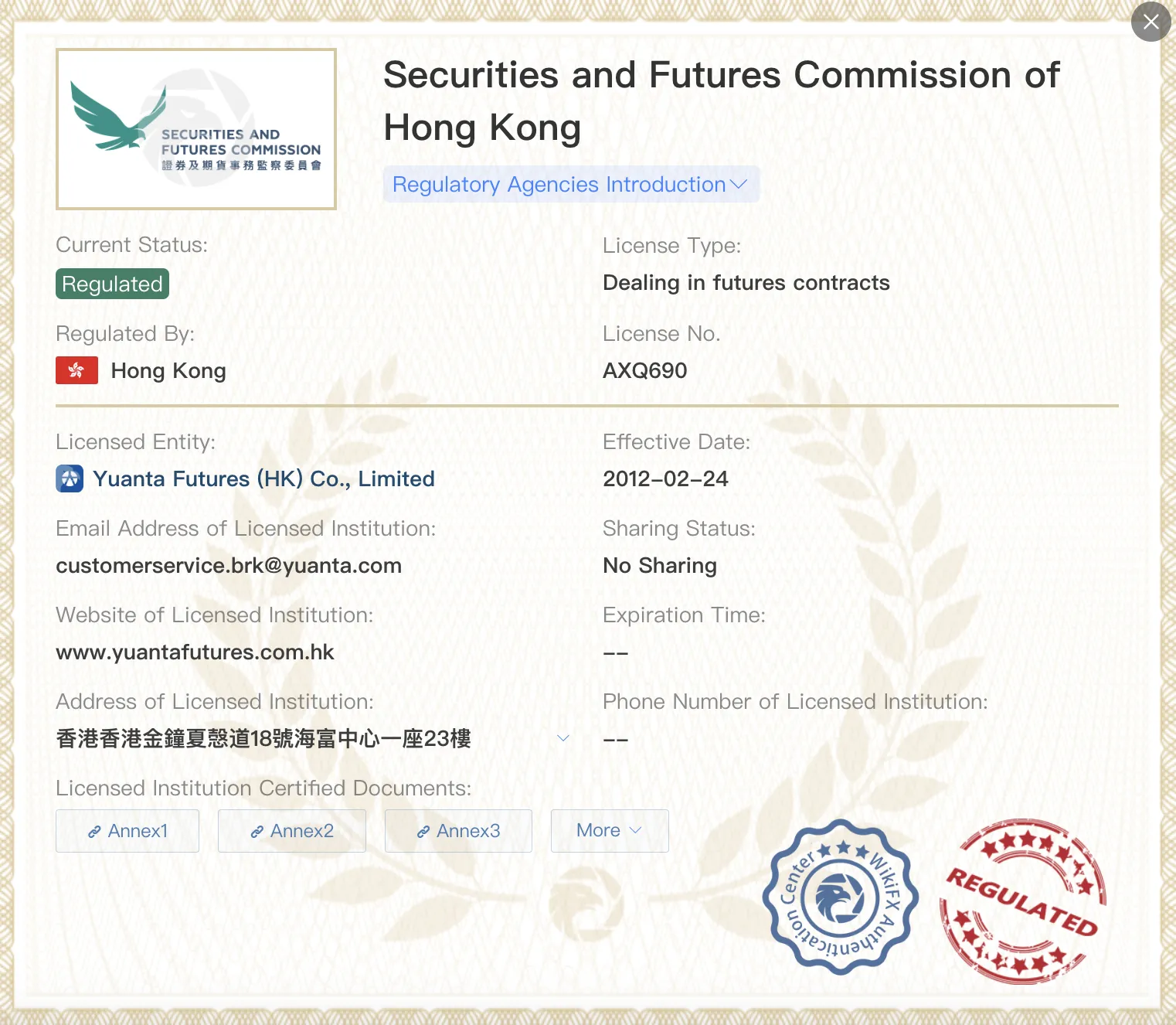Expand the licensed institution address chevron
Screen dimensions: 1176x1025
563,738
